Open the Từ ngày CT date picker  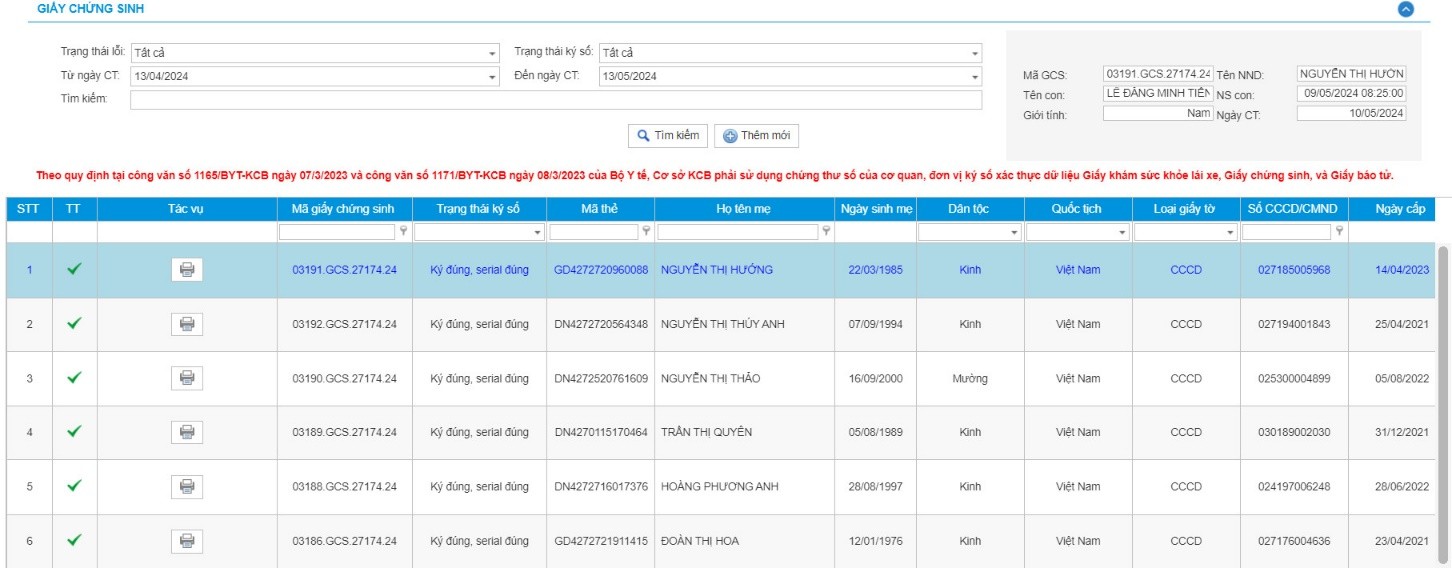point(492,77)
